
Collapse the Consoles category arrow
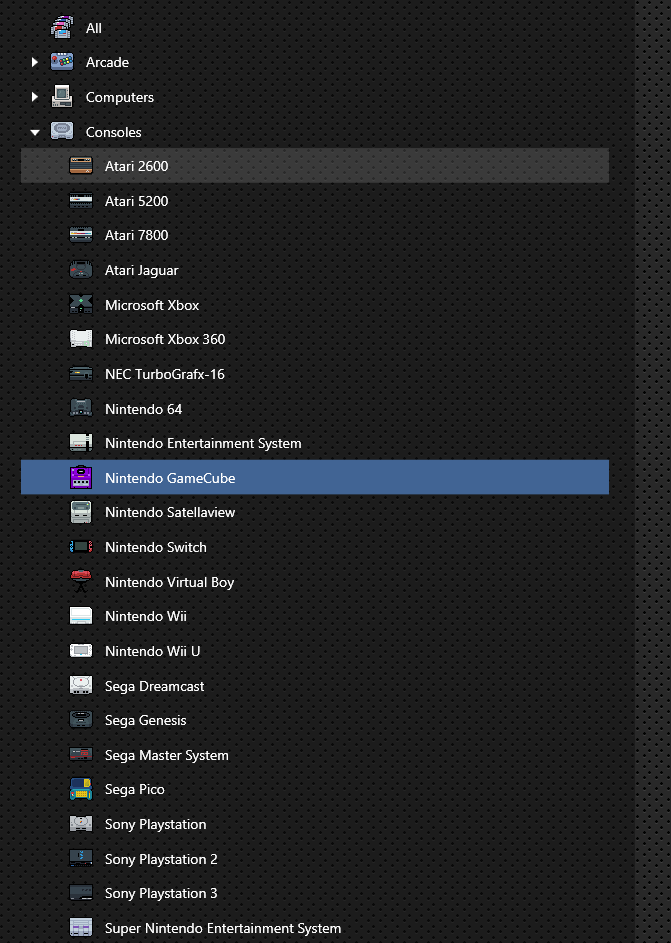[x=35, y=132]
